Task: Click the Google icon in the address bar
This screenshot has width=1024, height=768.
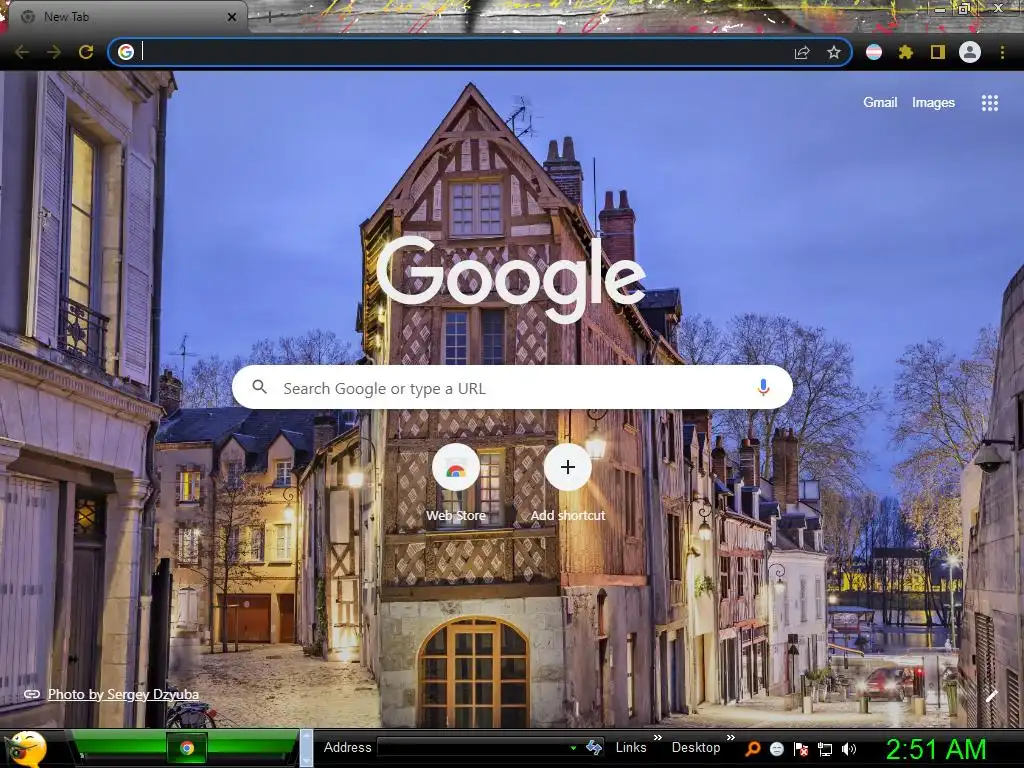Action: click(126, 52)
